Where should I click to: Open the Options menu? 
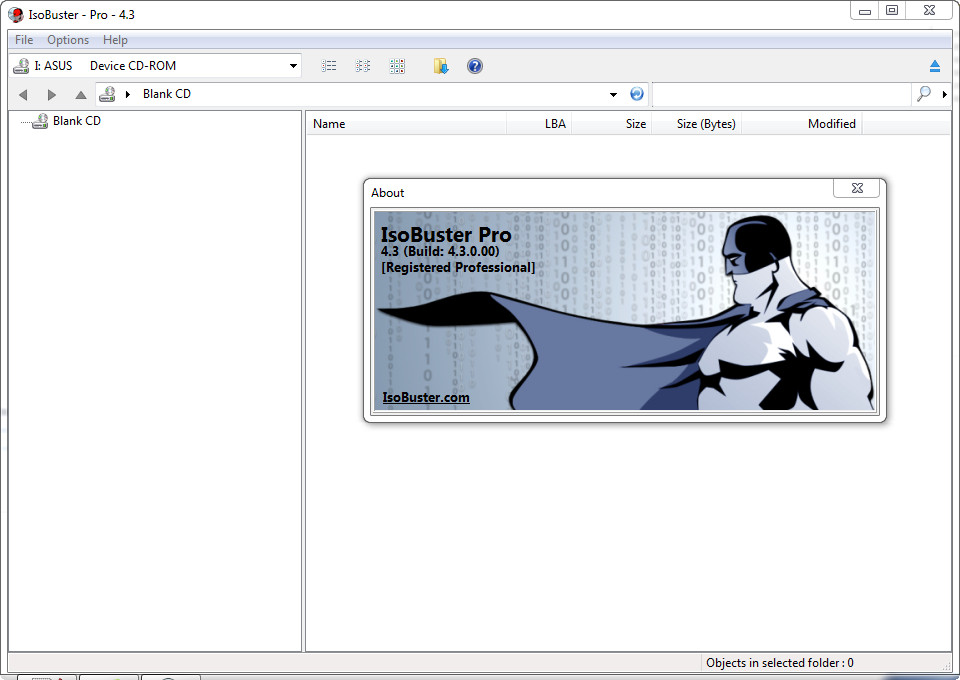point(68,40)
